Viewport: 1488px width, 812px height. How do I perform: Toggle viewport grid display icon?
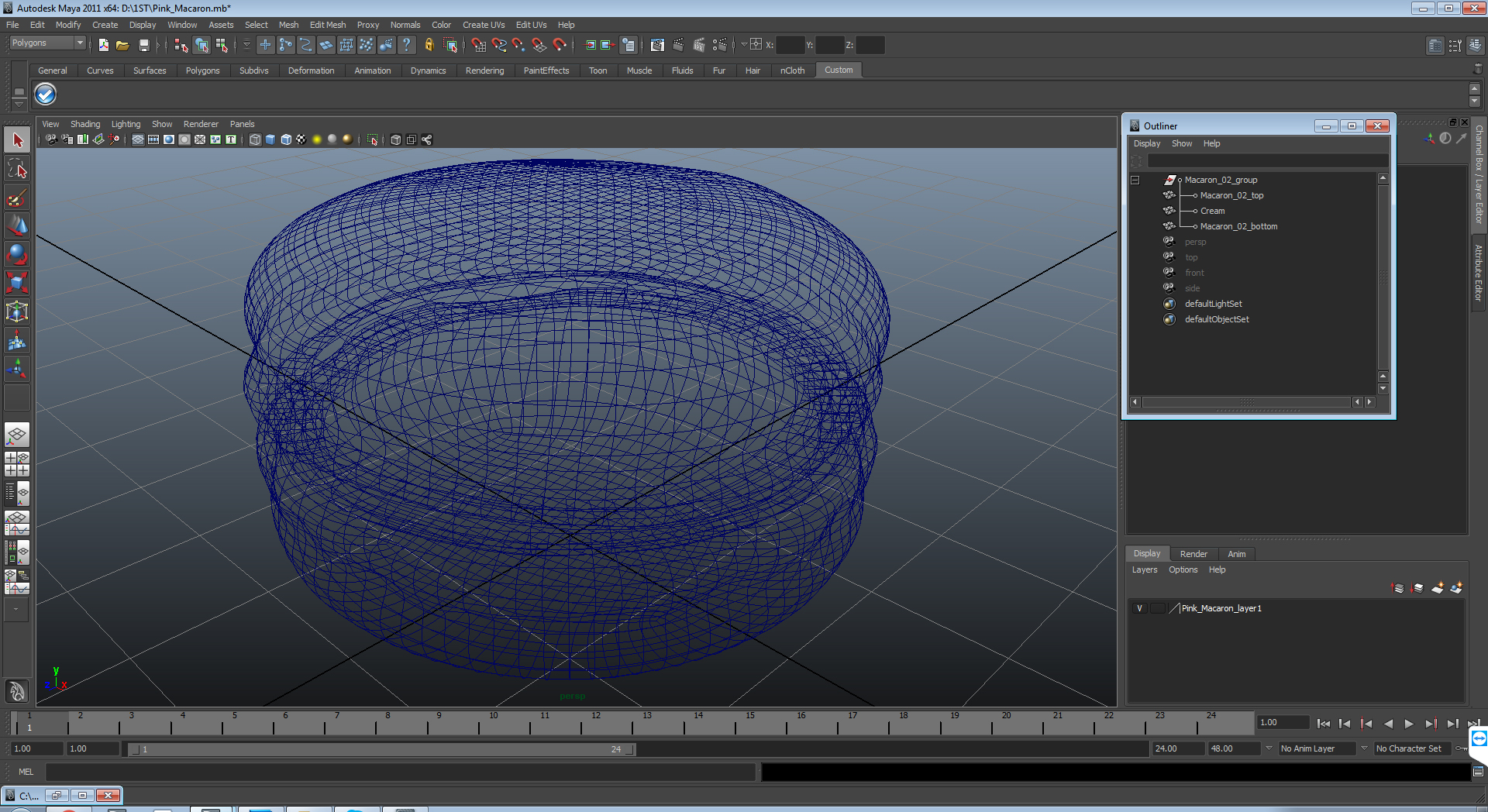click(x=138, y=139)
